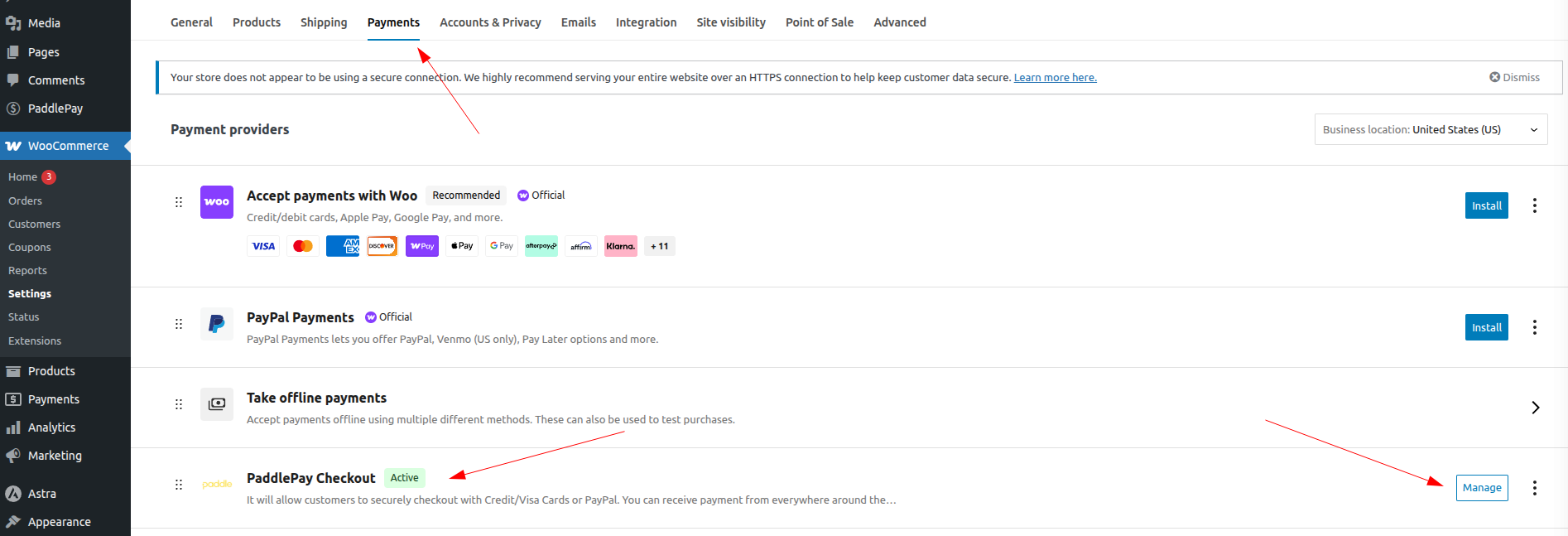Open WooCommerce Customers page
1568x536 pixels.
[34, 224]
